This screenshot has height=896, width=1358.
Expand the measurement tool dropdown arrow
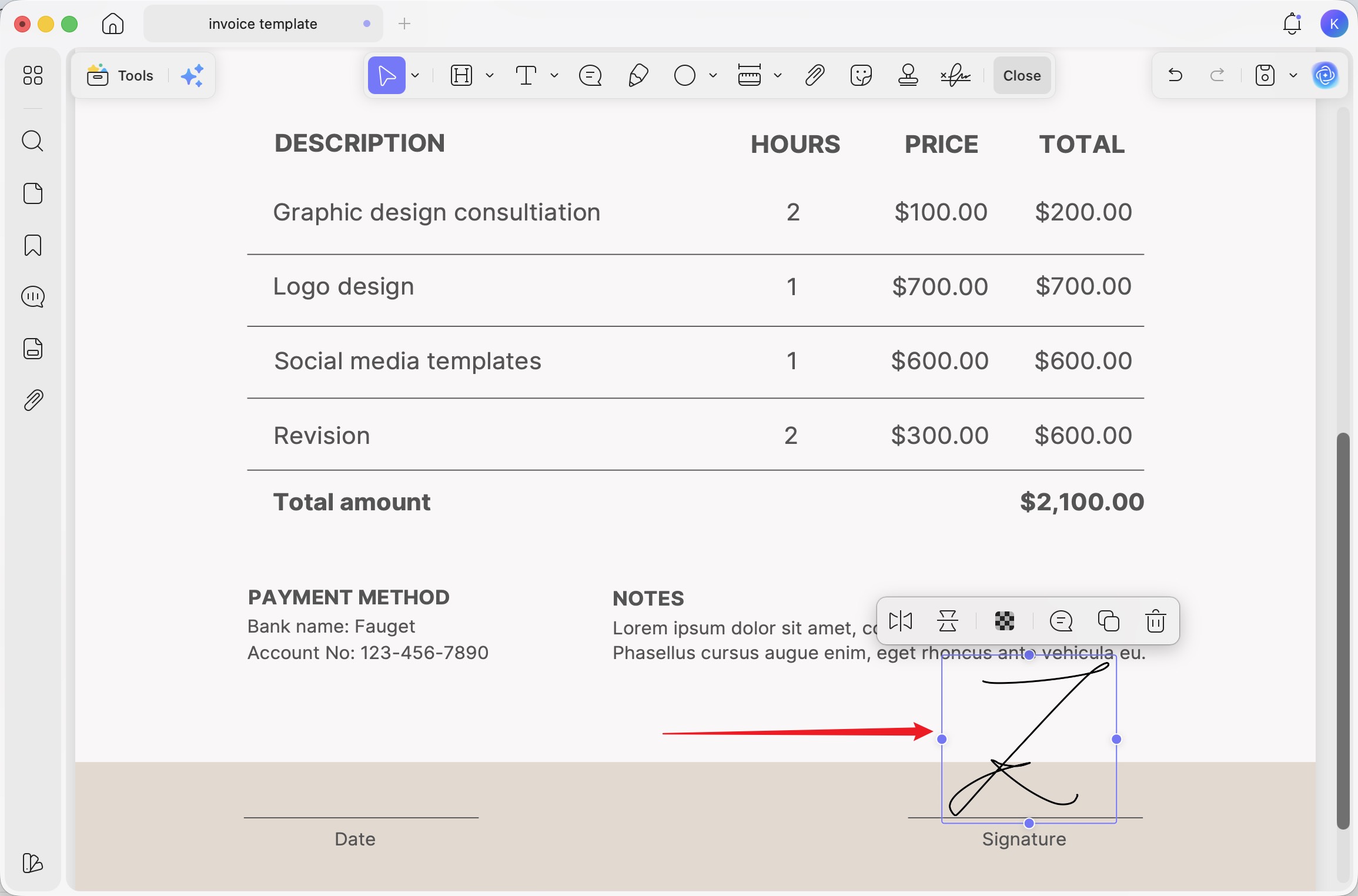tap(778, 75)
